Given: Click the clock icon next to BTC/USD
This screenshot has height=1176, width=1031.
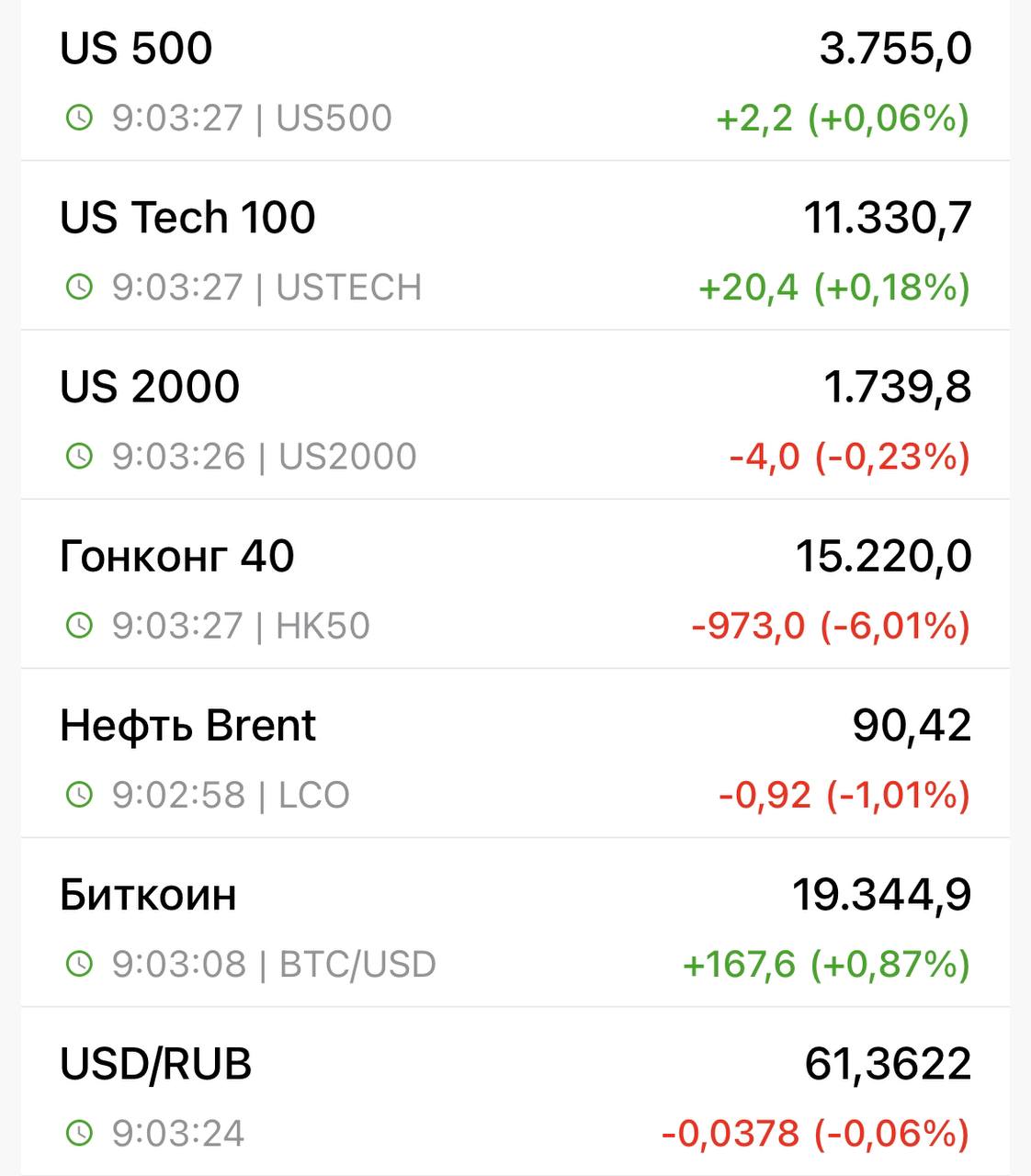Looking at the screenshot, I should (x=80, y=964).
